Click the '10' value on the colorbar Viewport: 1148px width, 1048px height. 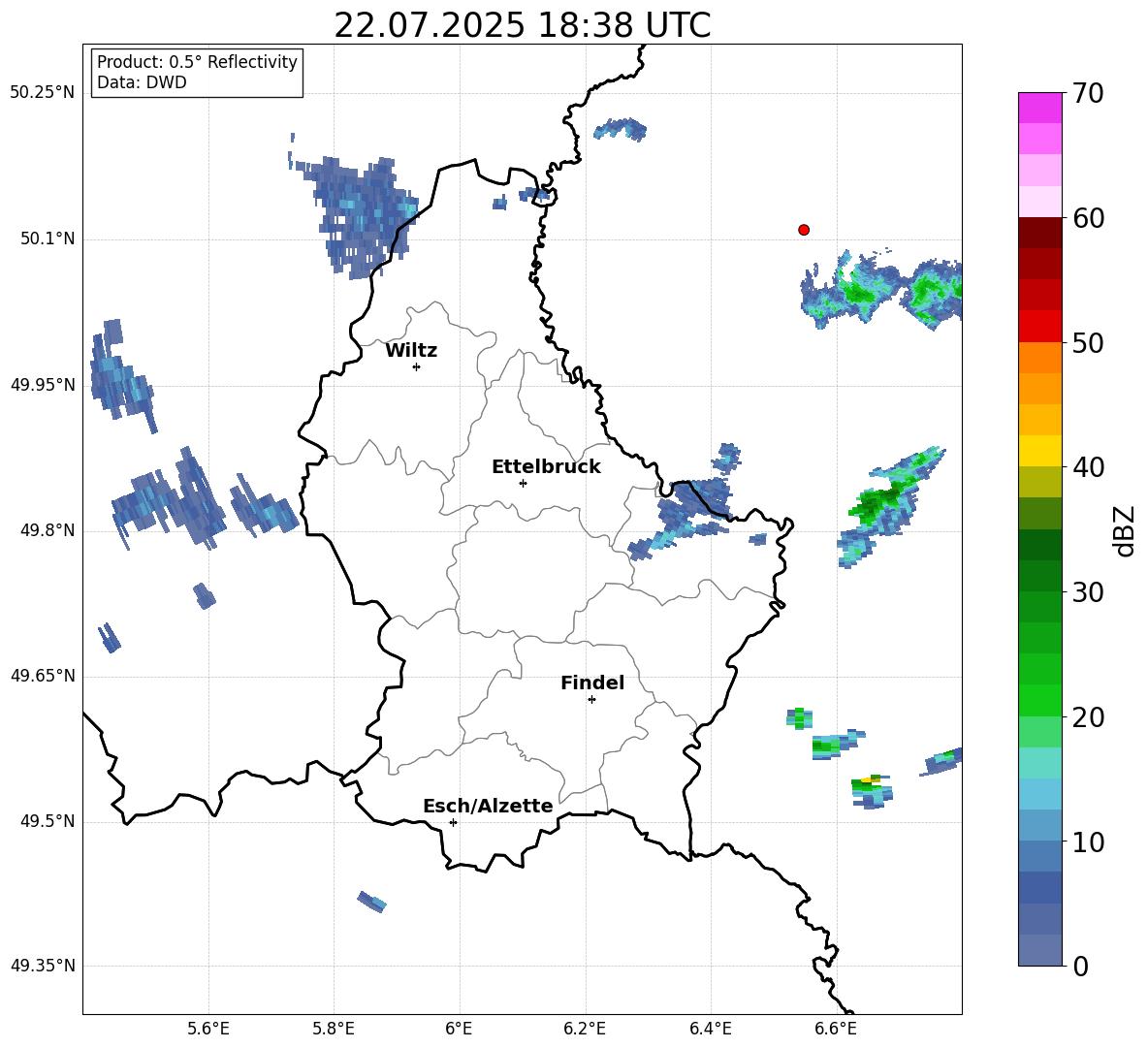(1088, 842)
